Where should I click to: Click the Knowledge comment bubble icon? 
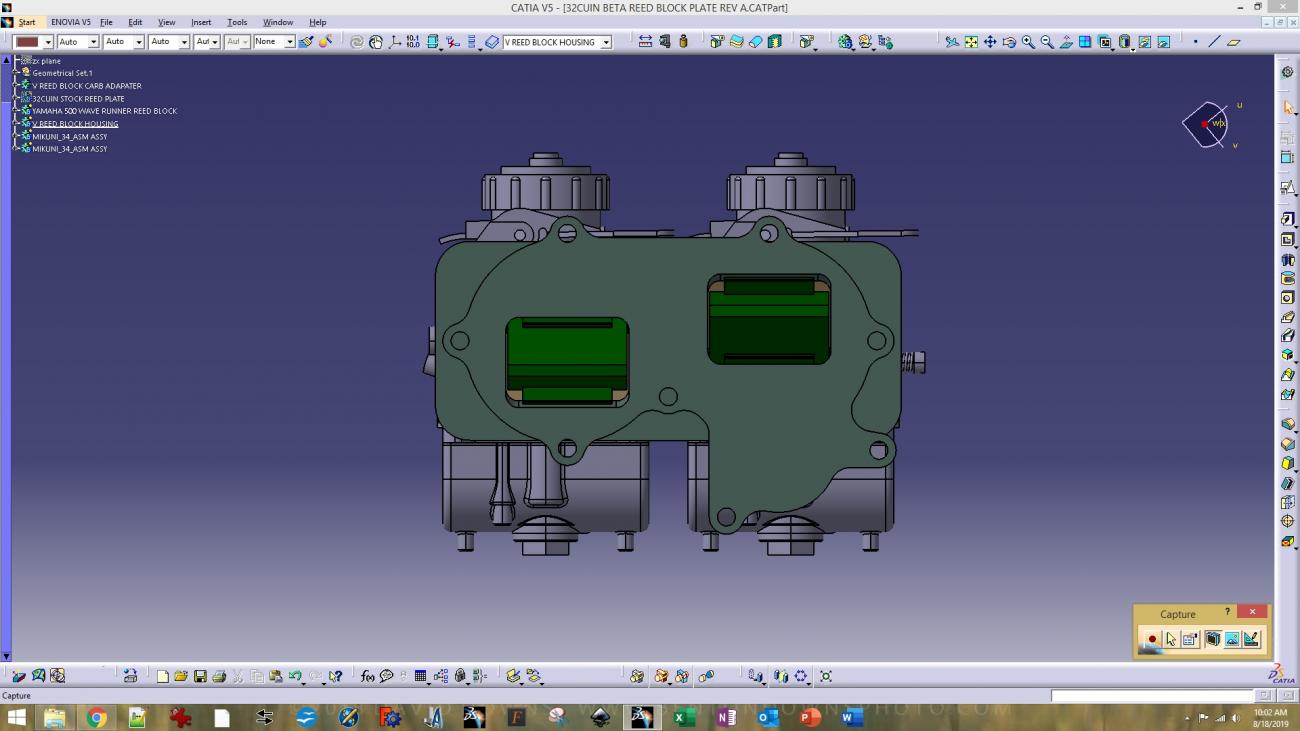pyautogui.click(x=386, y=676)
